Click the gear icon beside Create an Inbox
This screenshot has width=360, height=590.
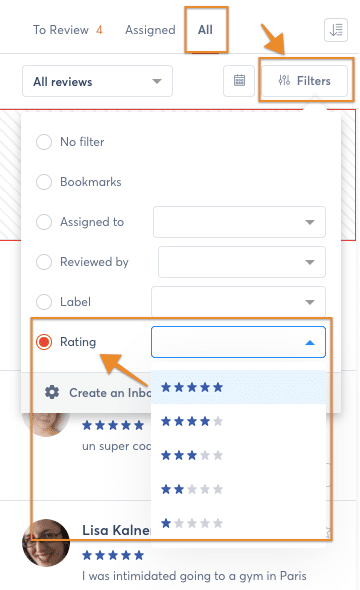[52, 392]
